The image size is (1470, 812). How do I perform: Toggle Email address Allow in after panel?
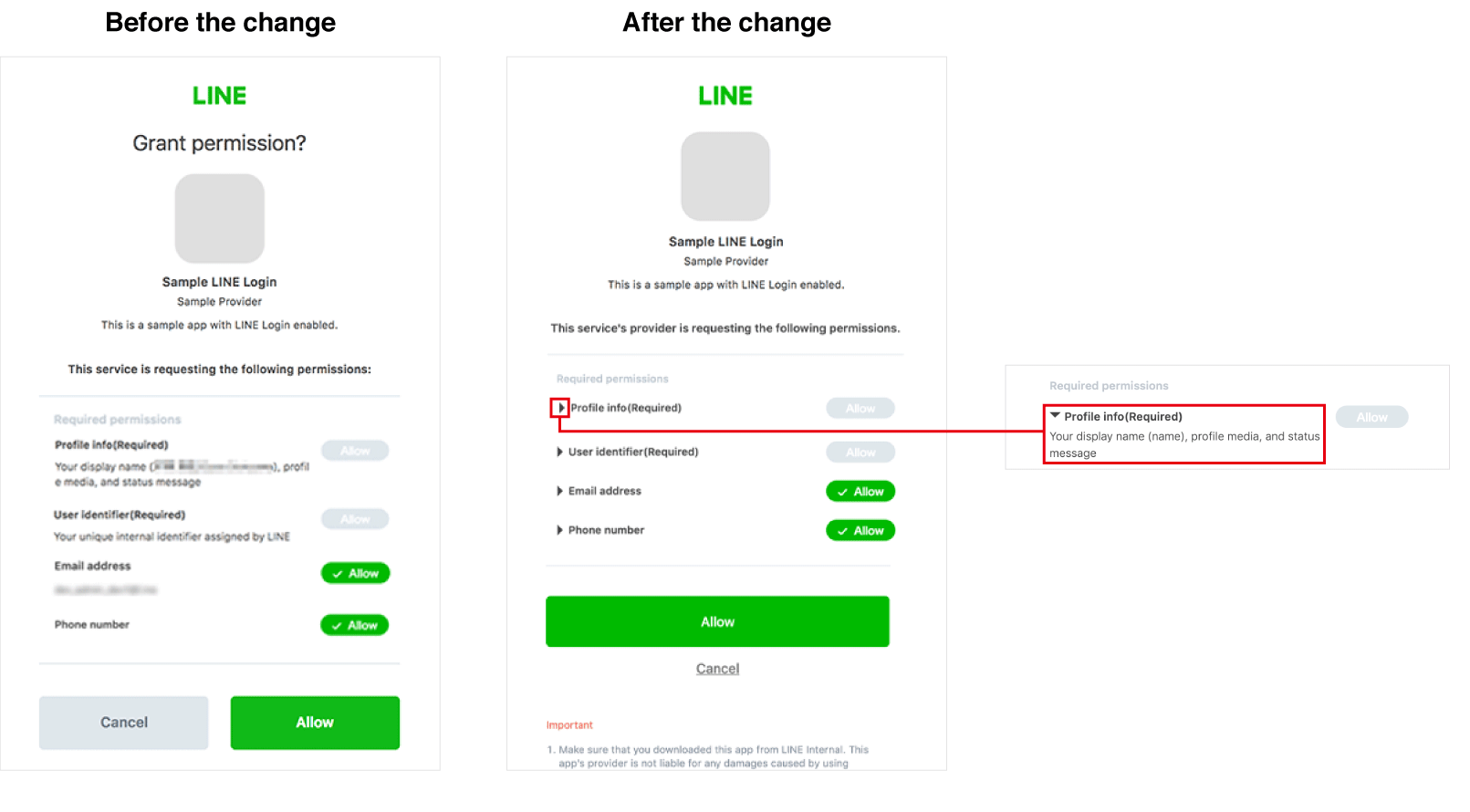[860, 491]
